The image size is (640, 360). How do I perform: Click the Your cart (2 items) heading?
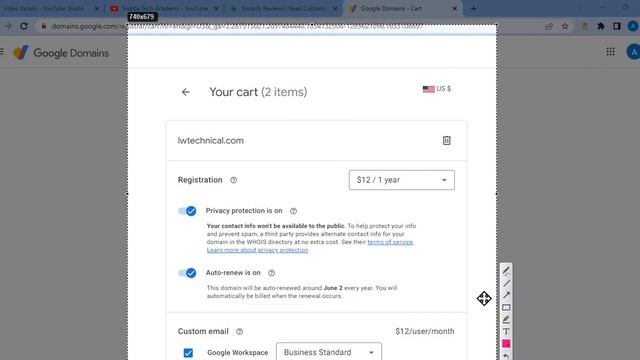point(258,92)
